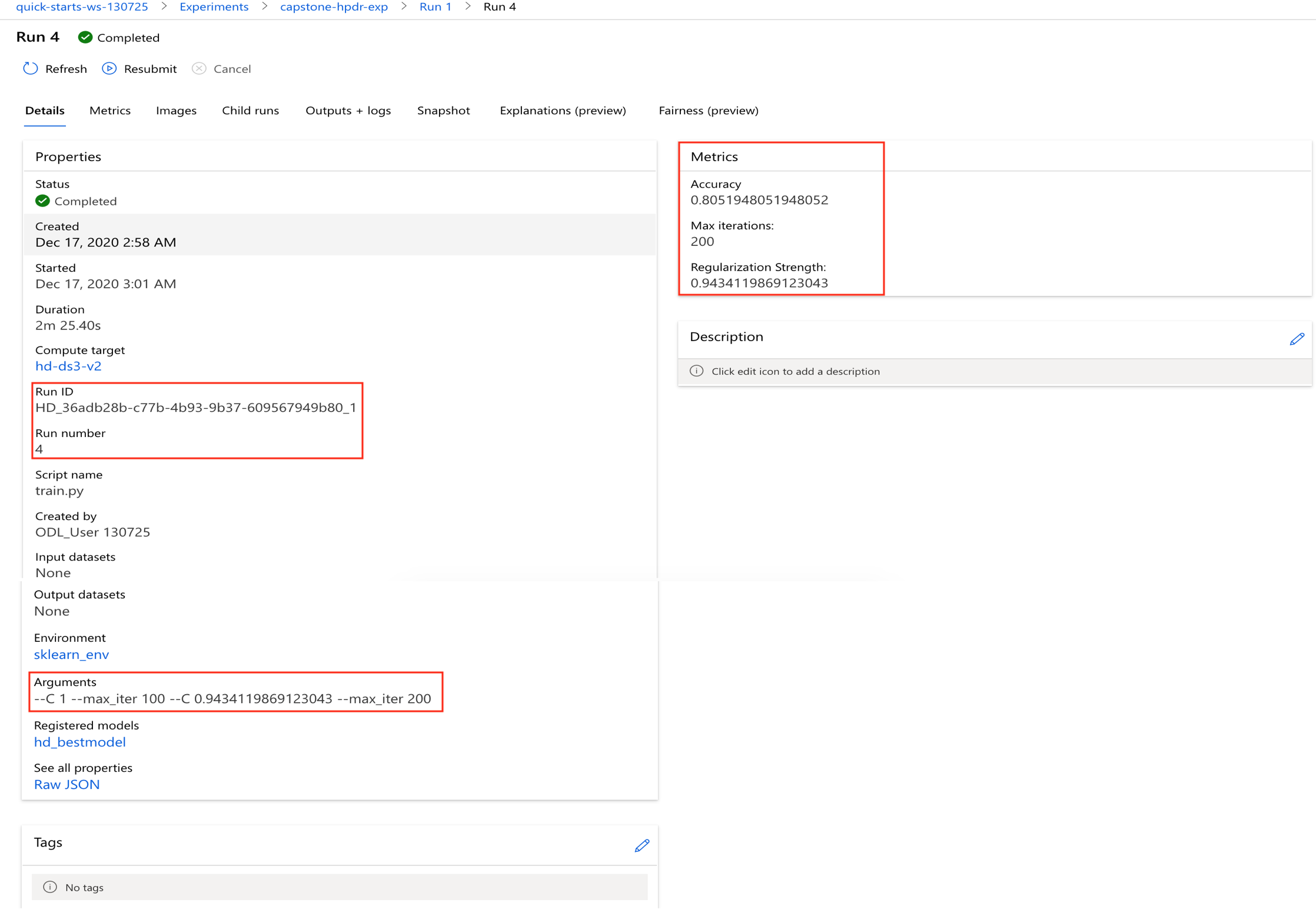Edit the Description with the pencil icon

click(x=1297, y=339)
